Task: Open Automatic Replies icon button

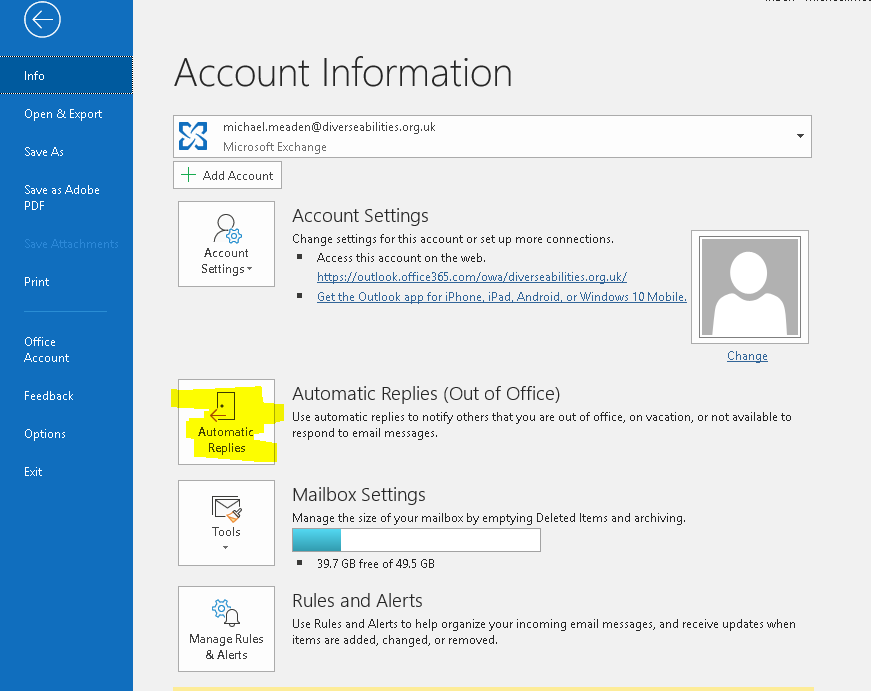Action: (x=226, y=407)
